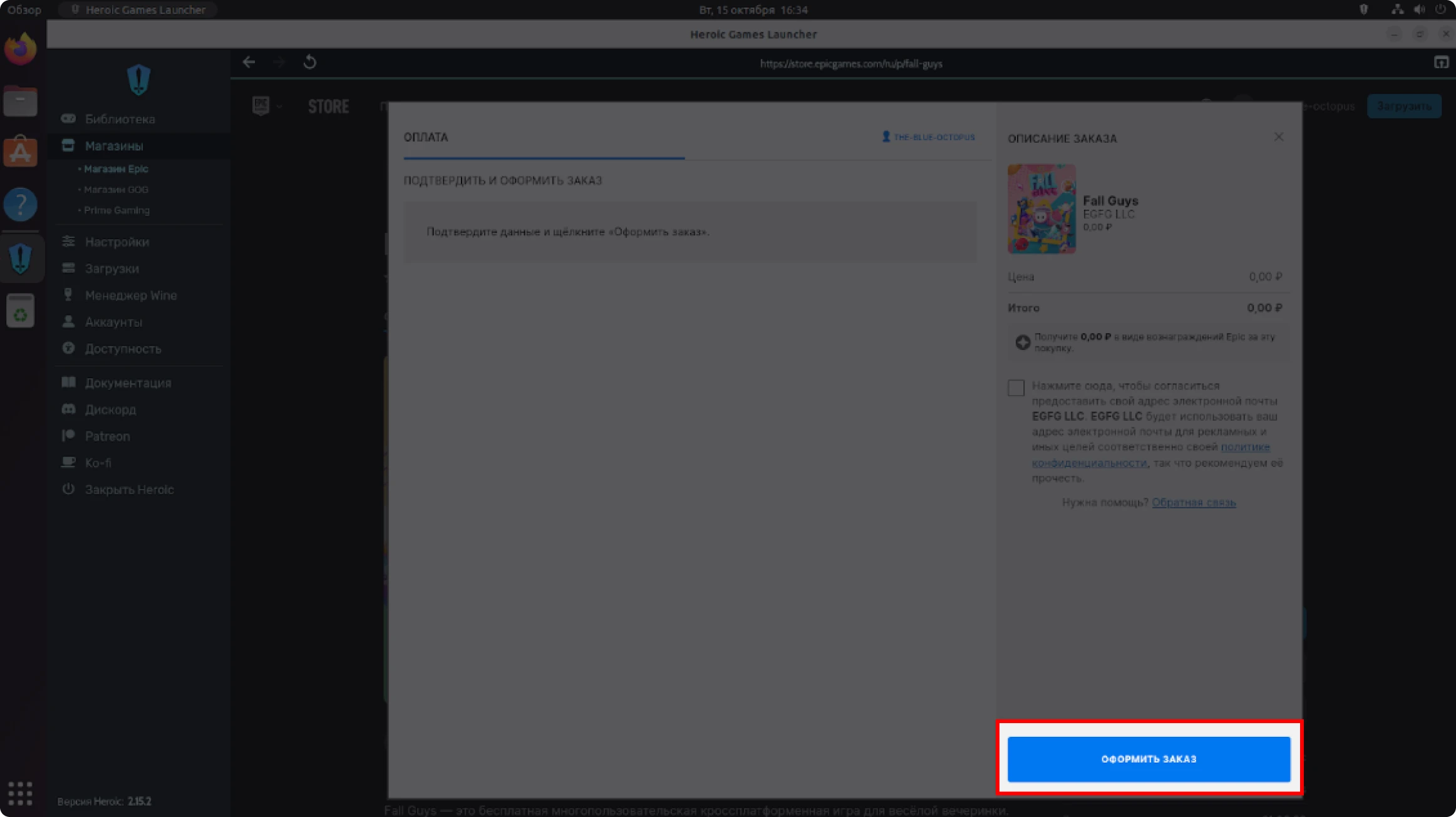Viewport: 1456px width, 817px height.
Task: Show applications grid in dock
Action: 20,793
